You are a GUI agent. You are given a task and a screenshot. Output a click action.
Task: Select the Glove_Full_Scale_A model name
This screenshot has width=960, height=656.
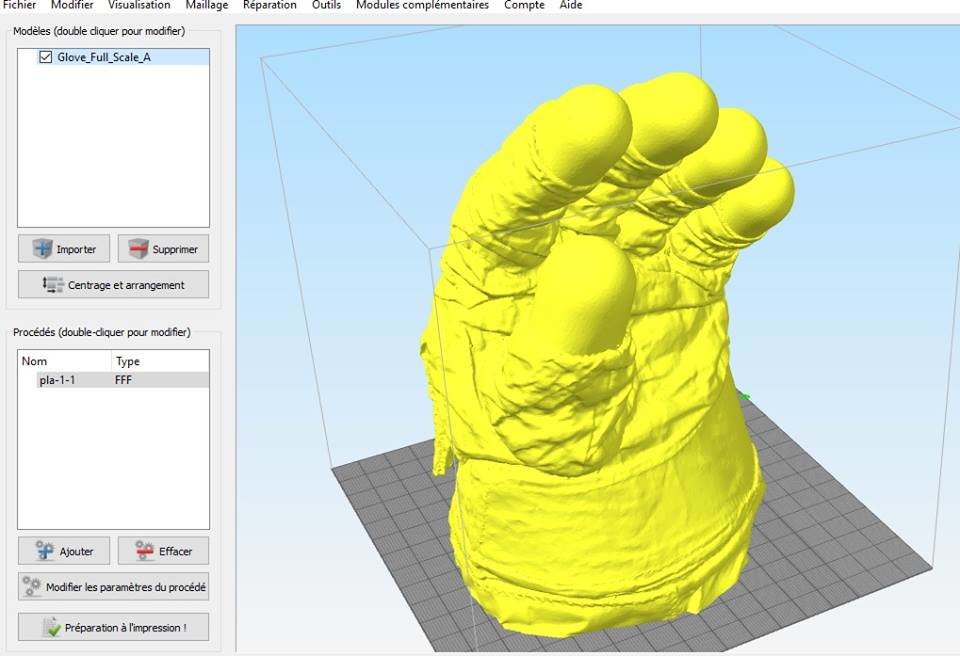click(x=104, y=57)
